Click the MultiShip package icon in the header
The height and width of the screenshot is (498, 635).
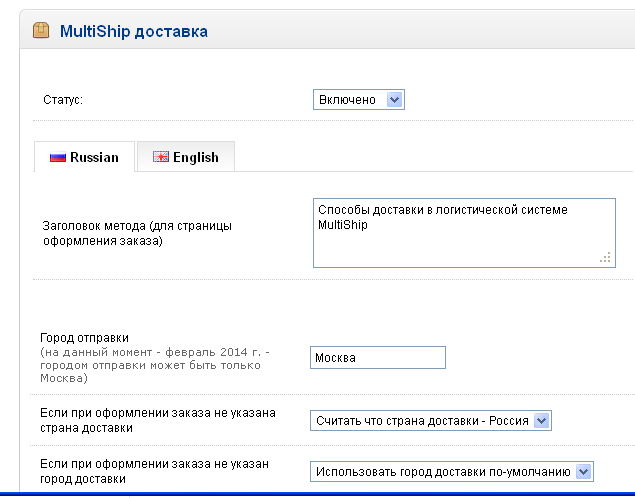[x=41, y=31]
